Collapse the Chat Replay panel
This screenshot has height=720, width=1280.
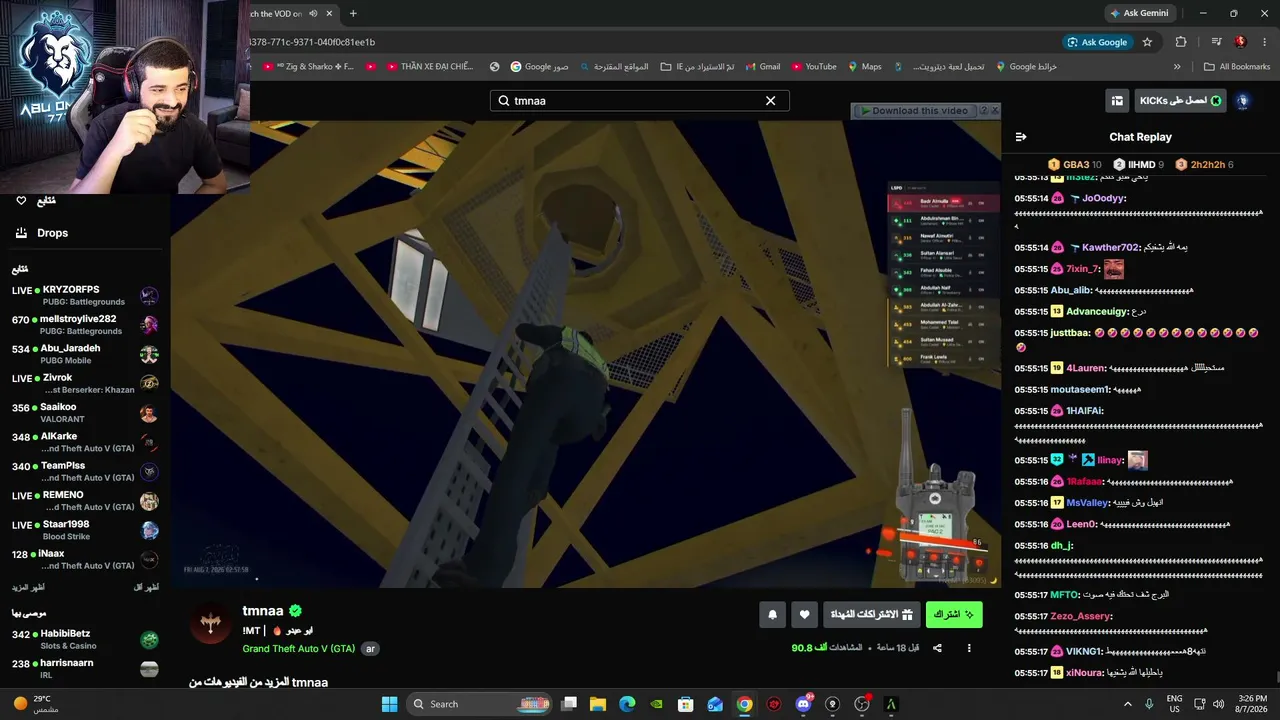point(1021,137)
